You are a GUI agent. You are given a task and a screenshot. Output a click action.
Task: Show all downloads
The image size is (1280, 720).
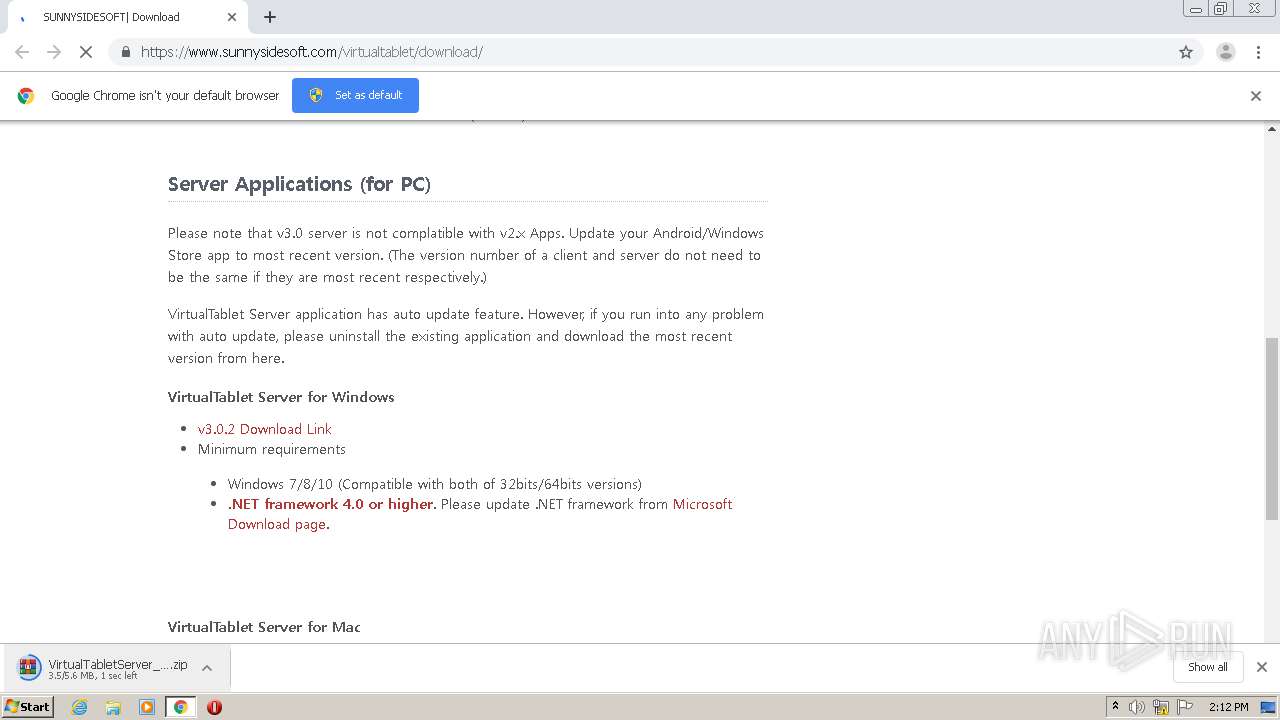point(1208,667)
